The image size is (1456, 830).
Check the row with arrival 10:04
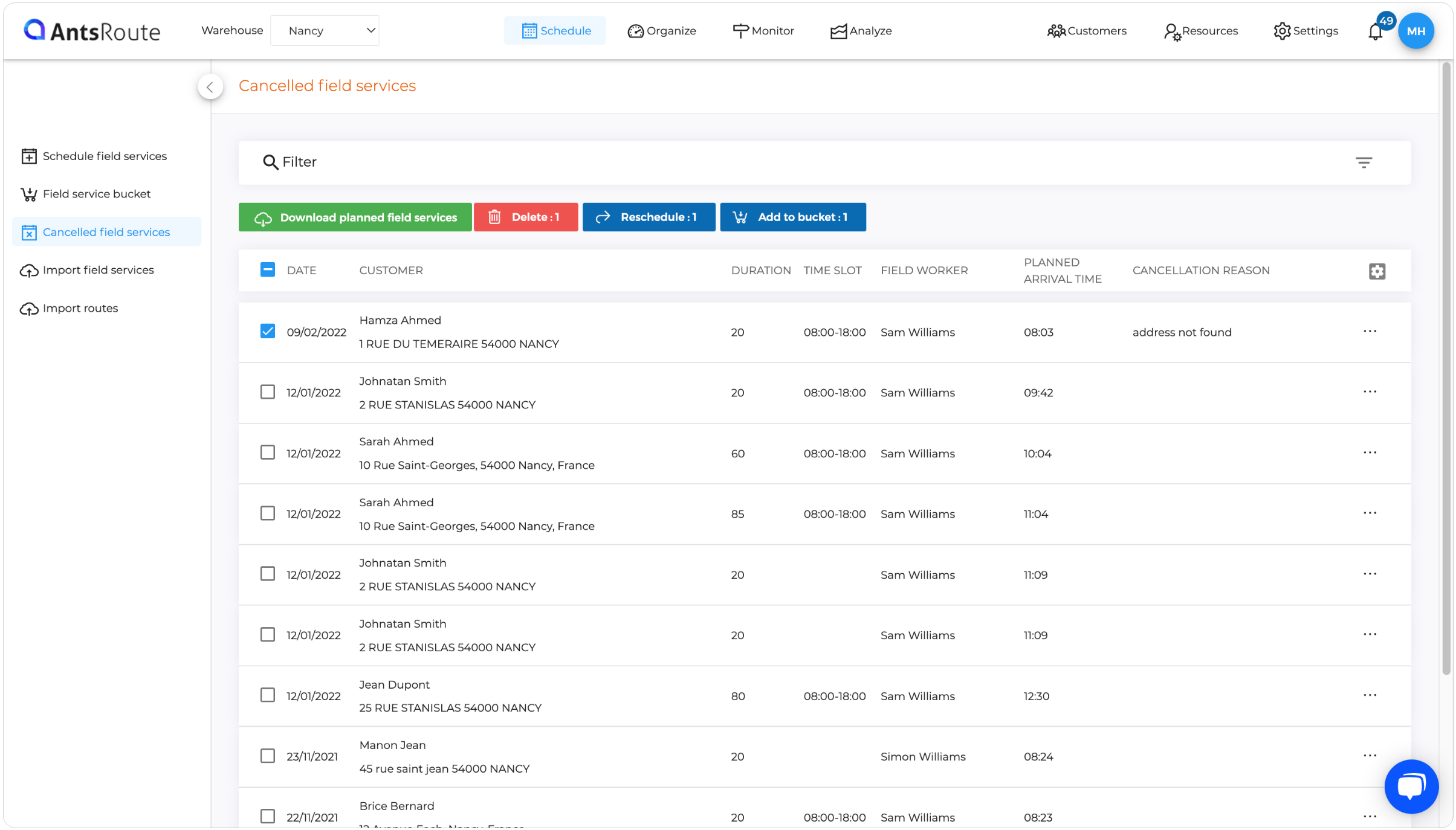point(268,452)
